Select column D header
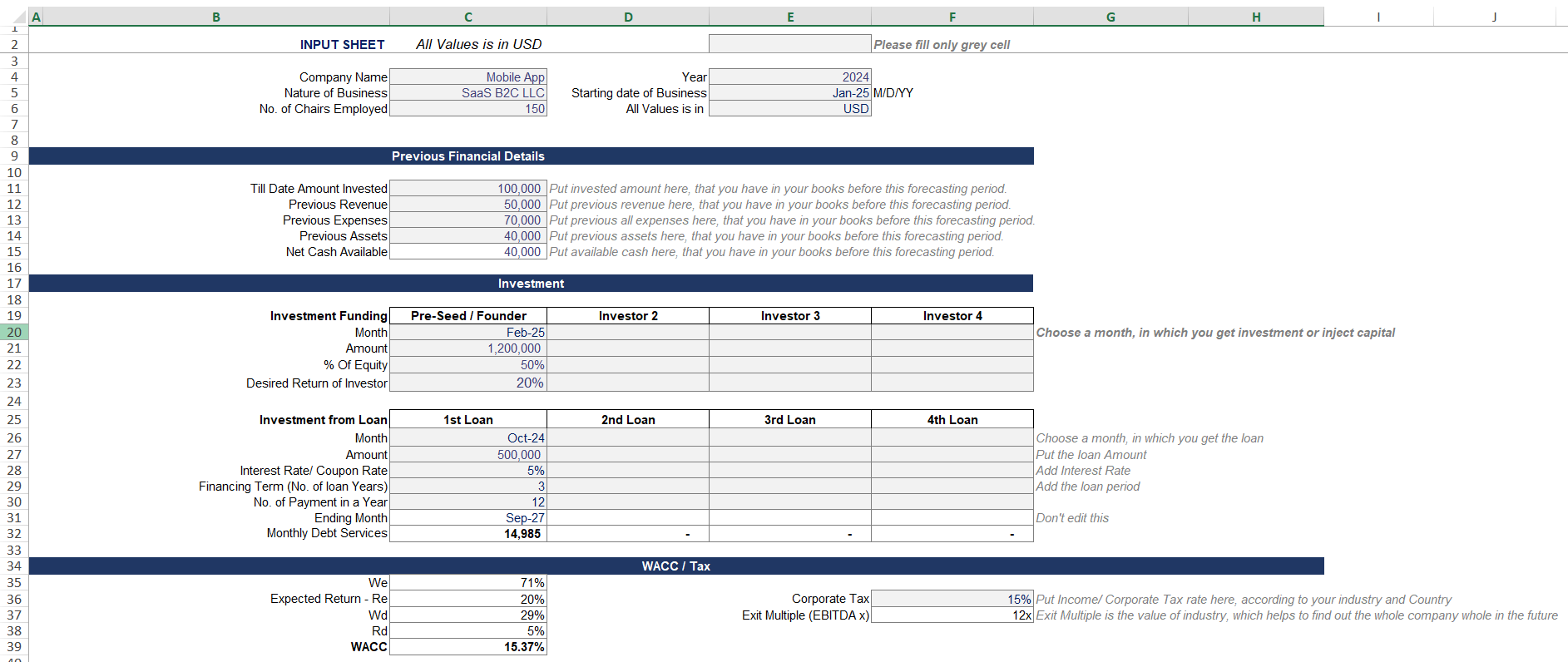 coord(628,17)
